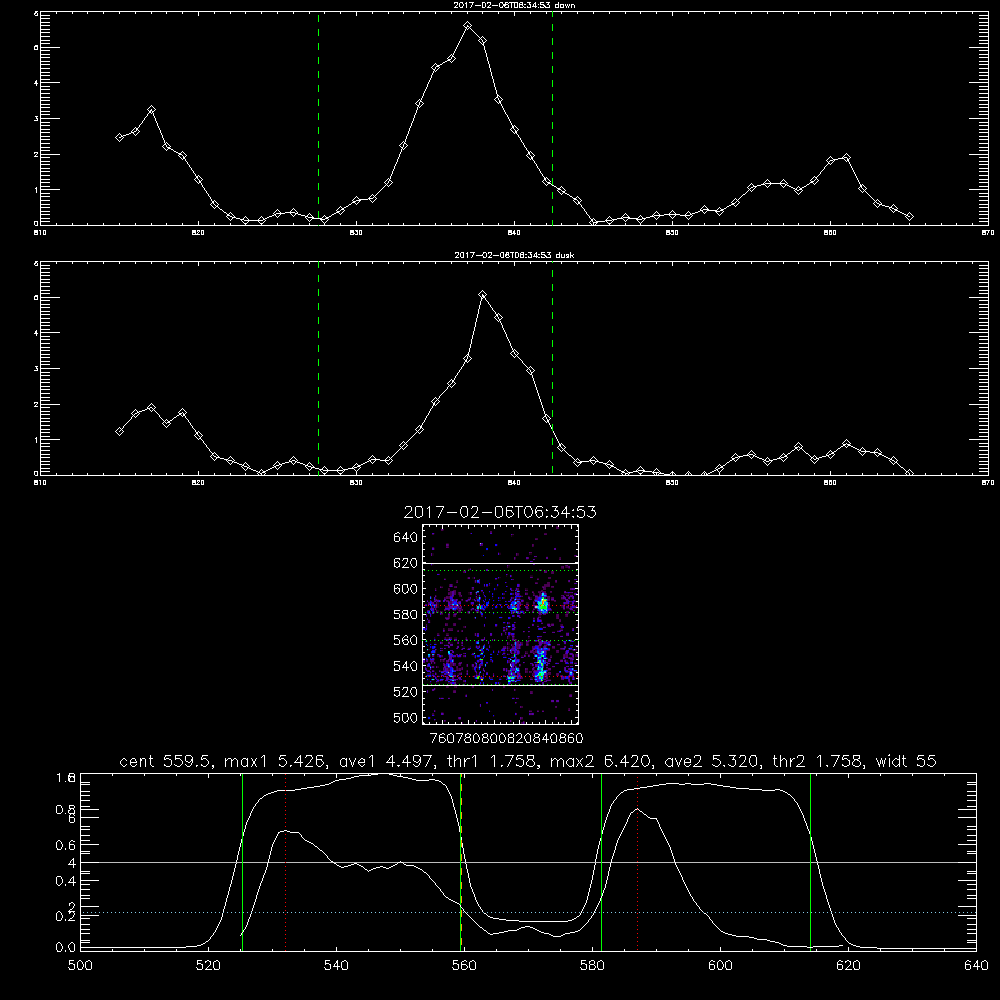The height and width of the screenshot is (1000, 1000).
Task: Click the '580' label on spectrogram y-axis
Action: pyautogui.click(x=406, y=615)
